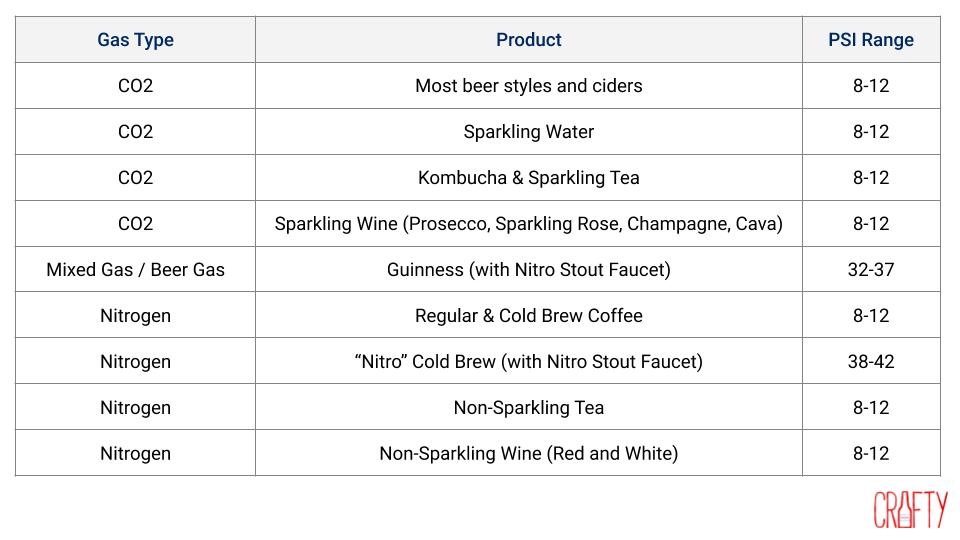Click the Kombucha & Sparkling Tea cell
960x540 pixels.
point(528,178)
